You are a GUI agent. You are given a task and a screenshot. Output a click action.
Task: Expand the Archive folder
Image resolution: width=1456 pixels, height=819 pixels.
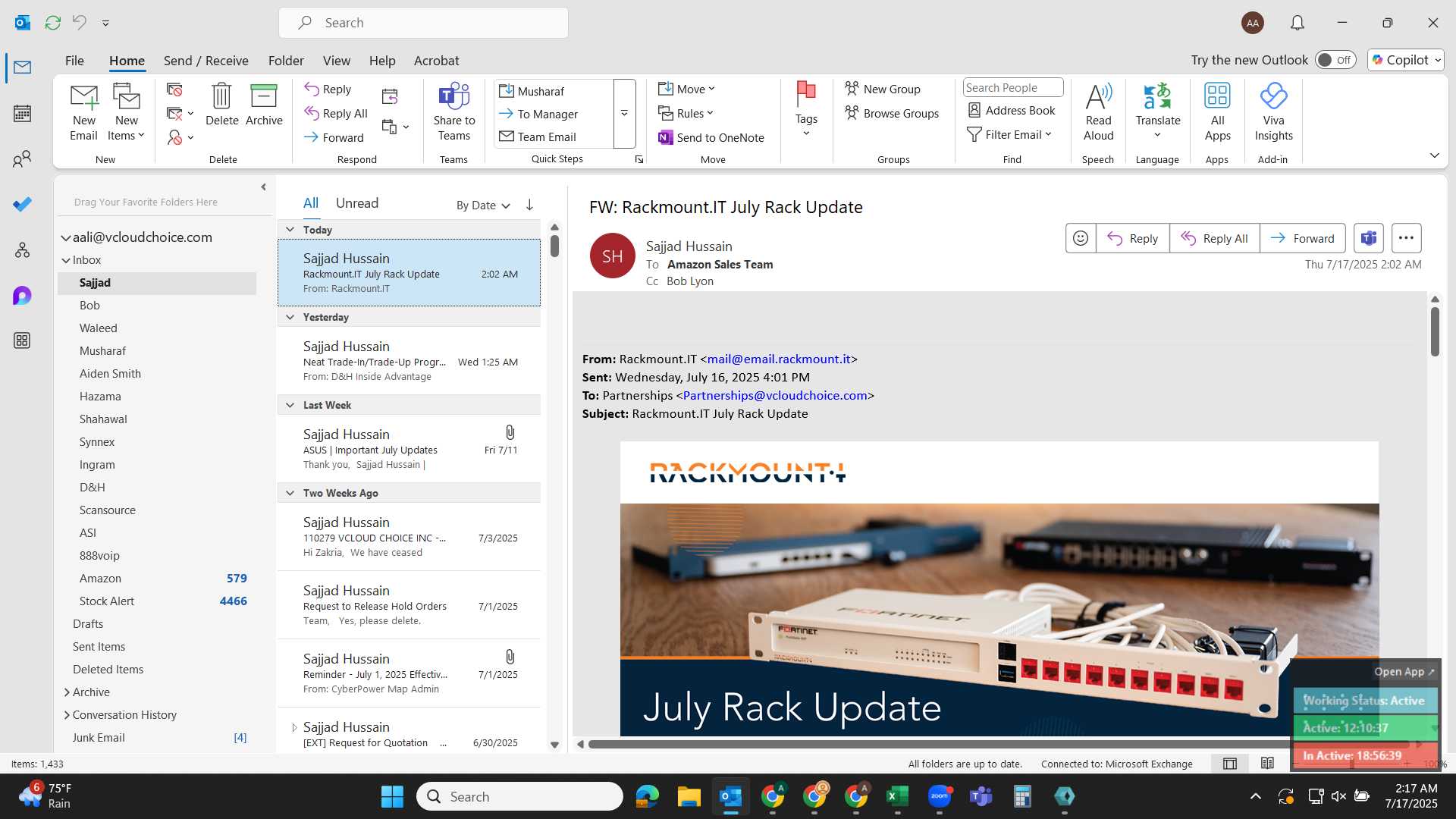click(67, 692)
